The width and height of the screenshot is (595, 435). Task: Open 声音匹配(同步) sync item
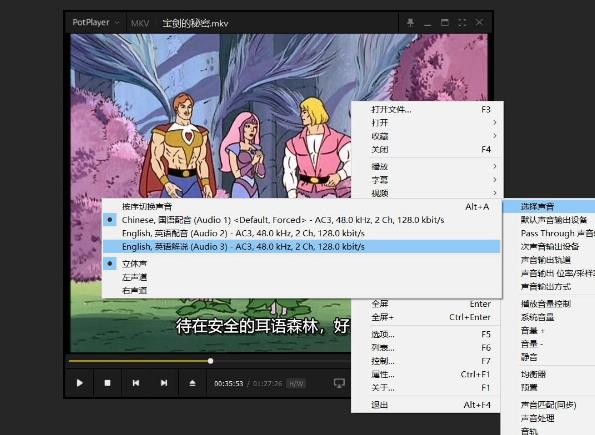tap(549, 405)
